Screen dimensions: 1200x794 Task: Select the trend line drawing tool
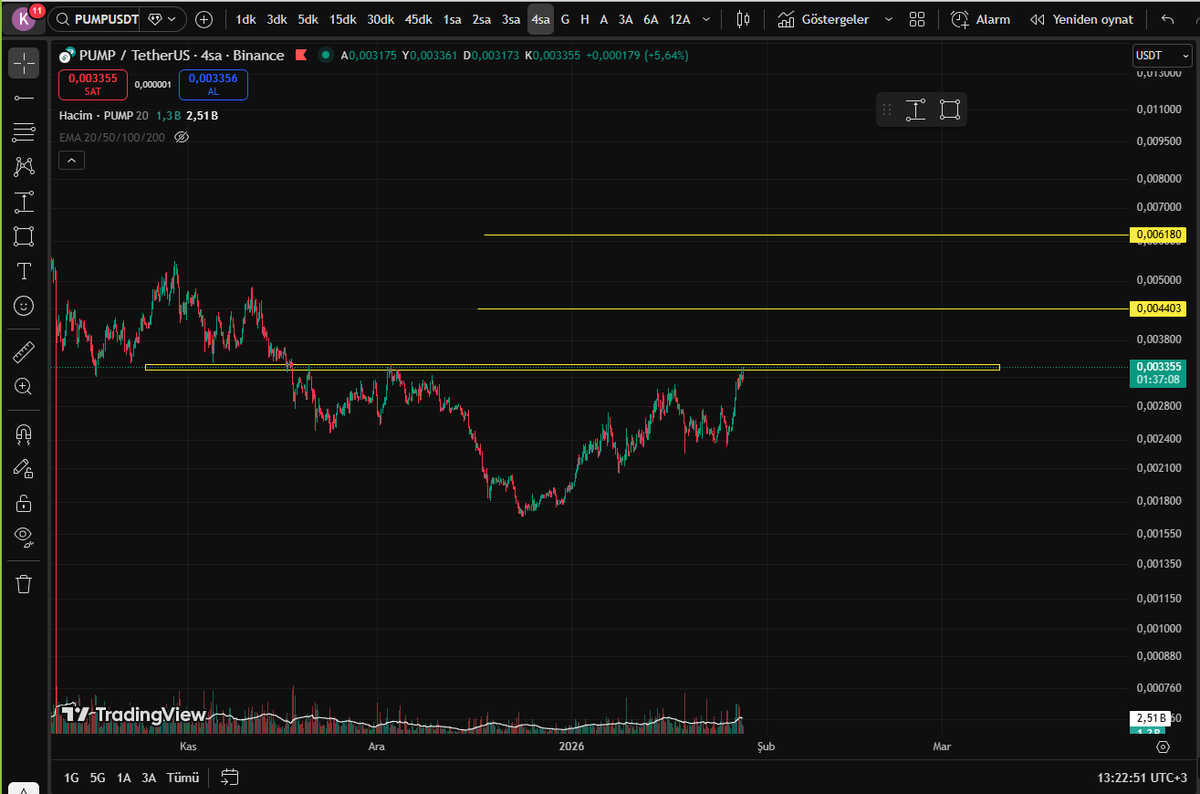pyautogui.click(x=24, y=97)
